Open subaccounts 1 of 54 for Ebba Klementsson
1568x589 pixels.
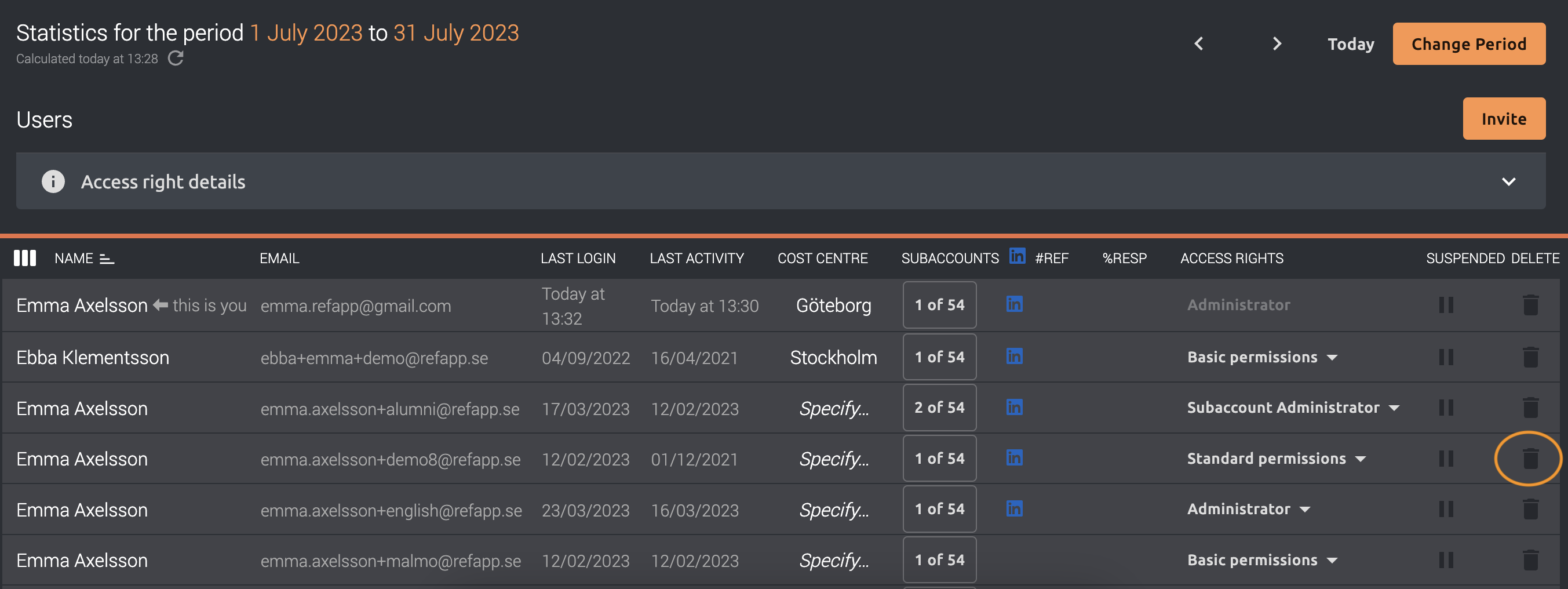(x=939, y=357)
